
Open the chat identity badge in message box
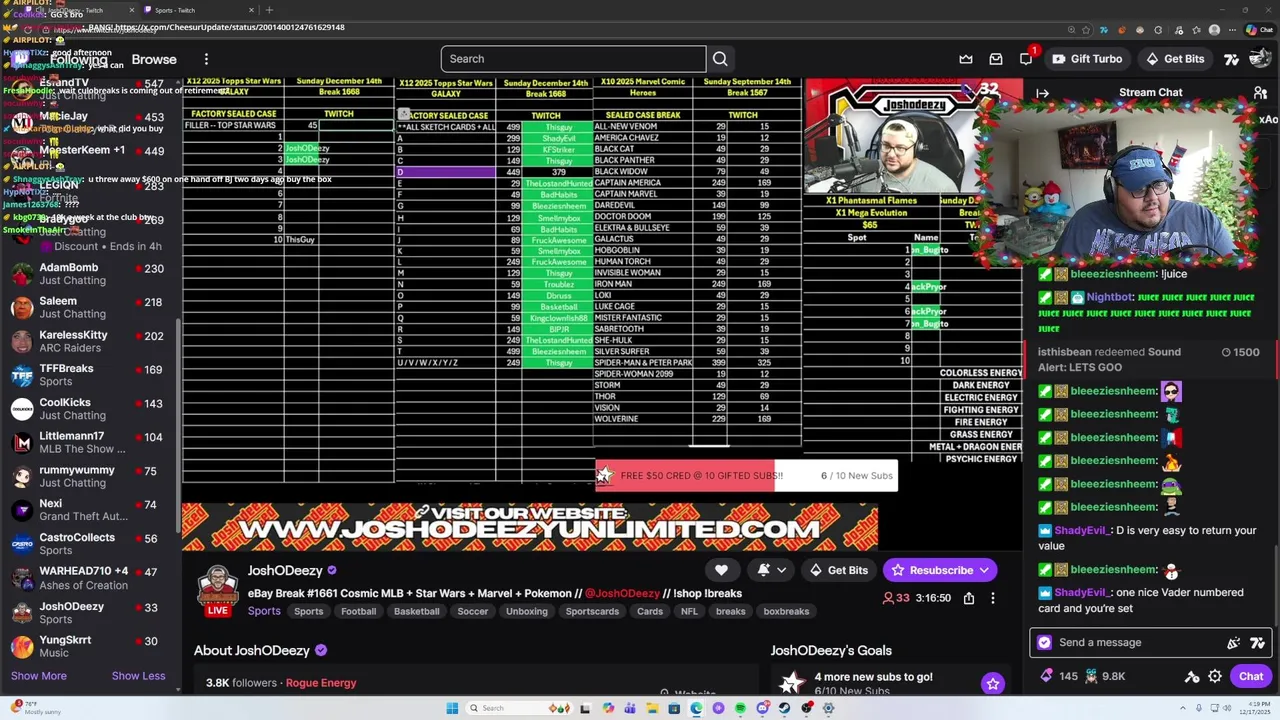1045,642
